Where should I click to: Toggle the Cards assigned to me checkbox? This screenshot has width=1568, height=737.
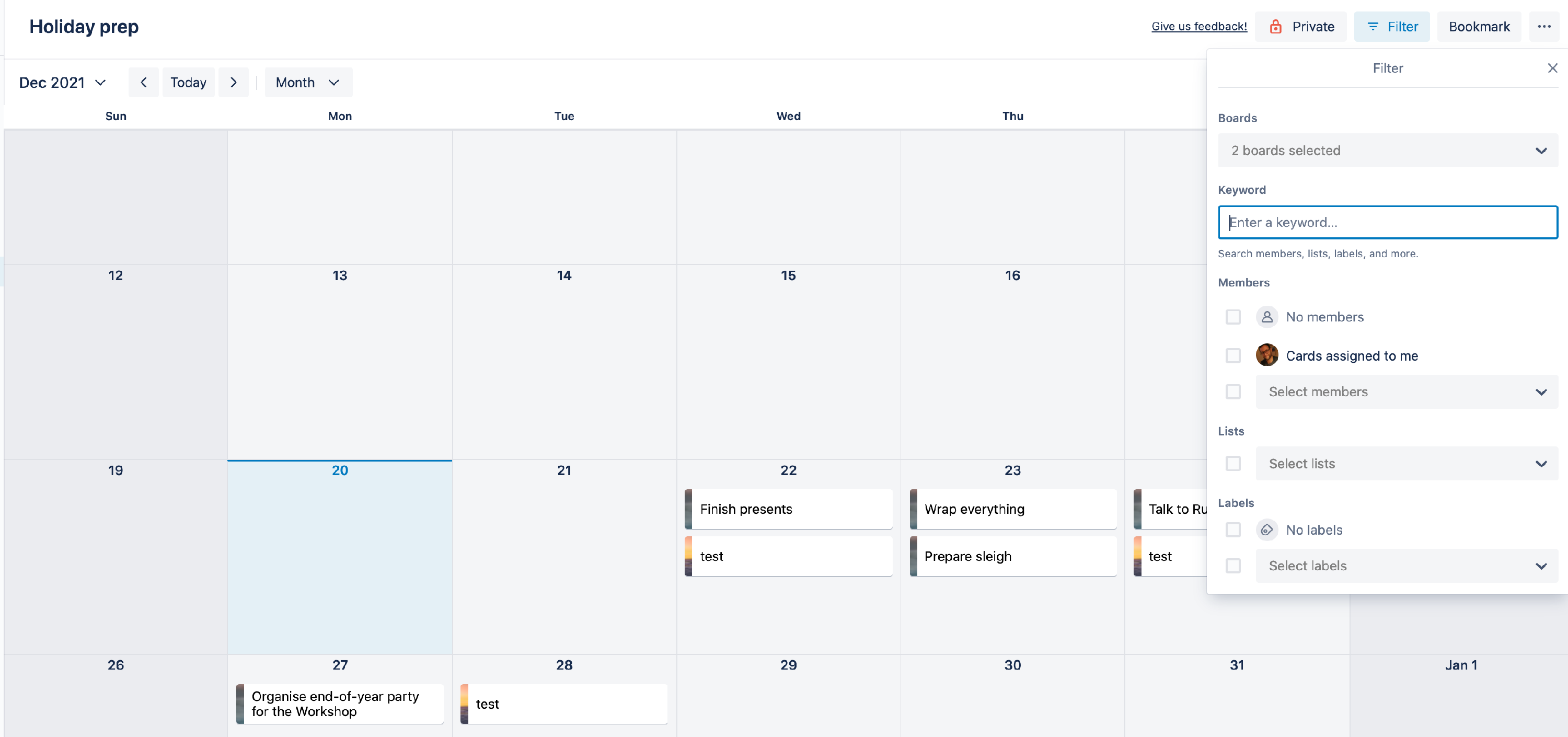pyautogui.click(x=1232, y=356)
